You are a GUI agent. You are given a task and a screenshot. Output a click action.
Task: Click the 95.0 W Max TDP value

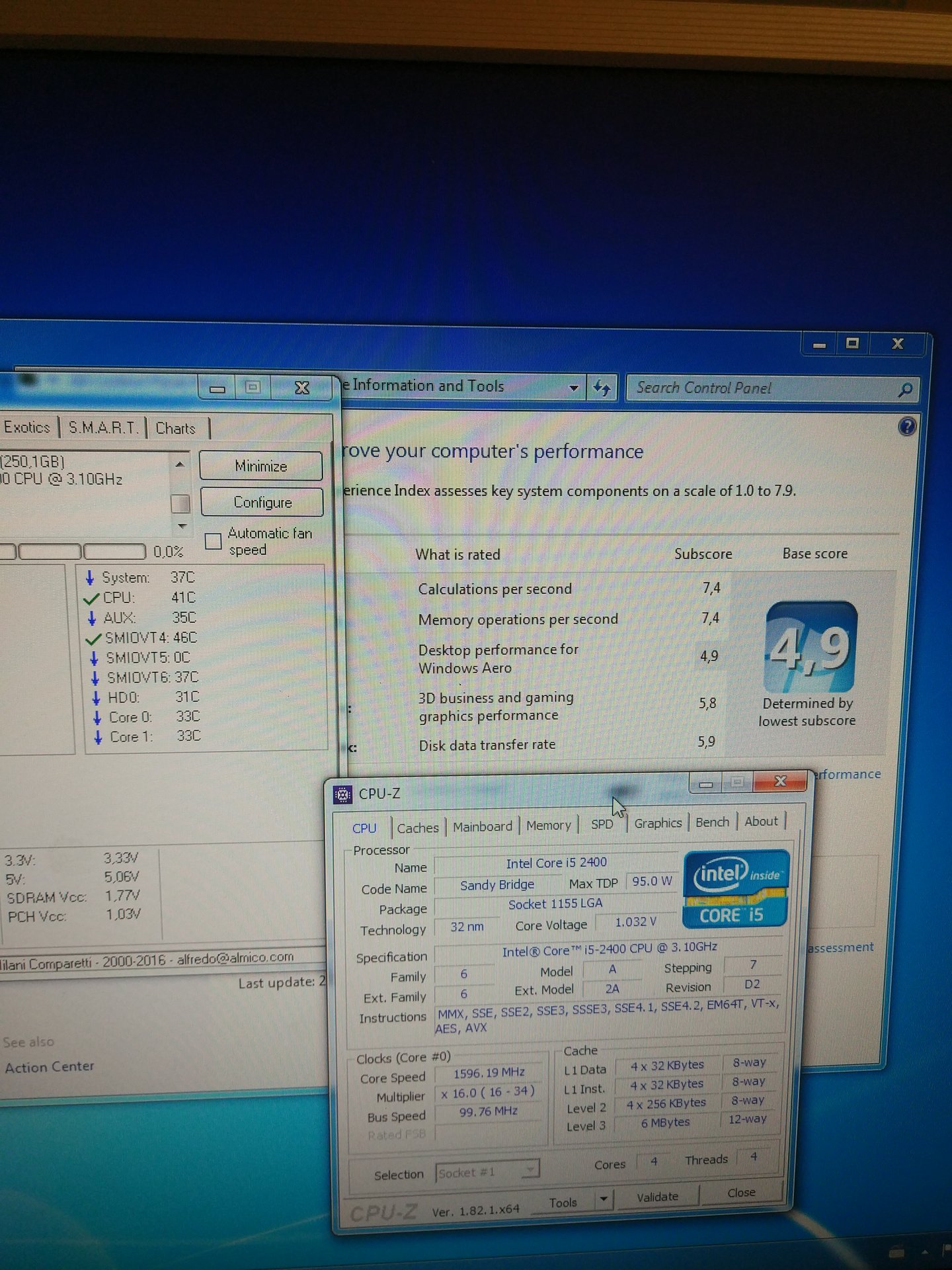click(x=652, y=881)
